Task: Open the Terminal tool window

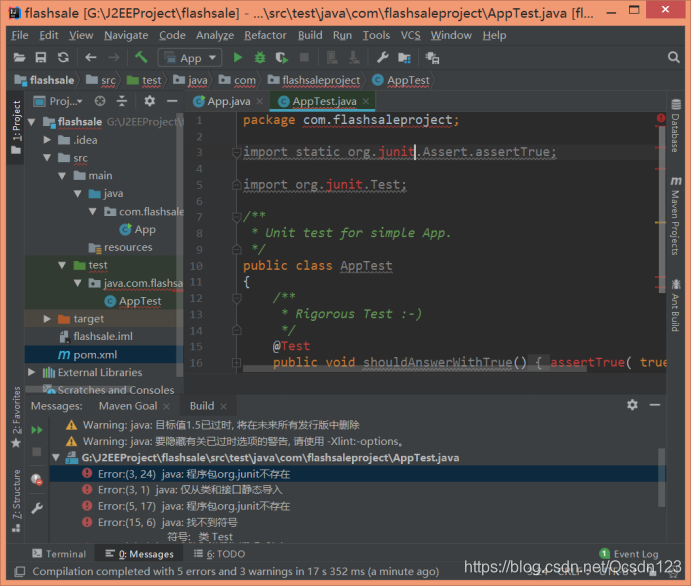Action: [60, 554]
